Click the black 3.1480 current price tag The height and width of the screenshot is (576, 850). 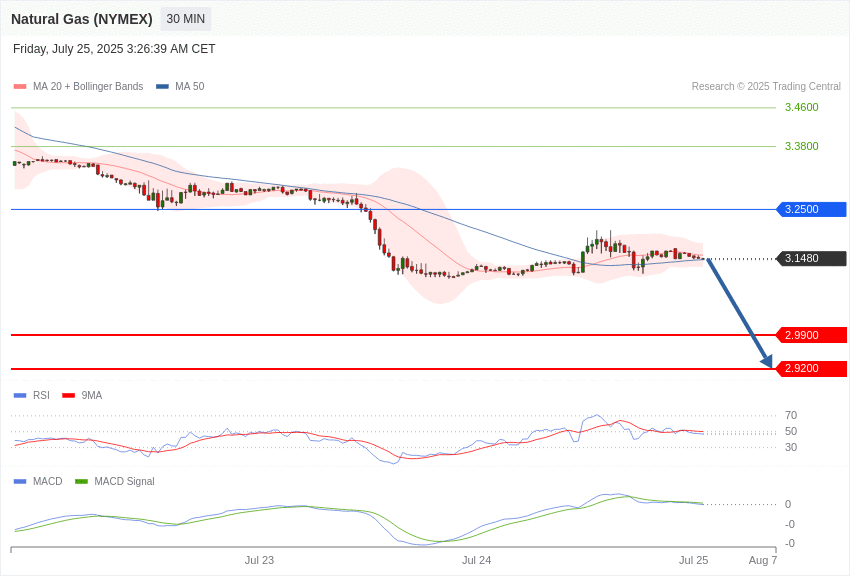click(x=811, y=258)
